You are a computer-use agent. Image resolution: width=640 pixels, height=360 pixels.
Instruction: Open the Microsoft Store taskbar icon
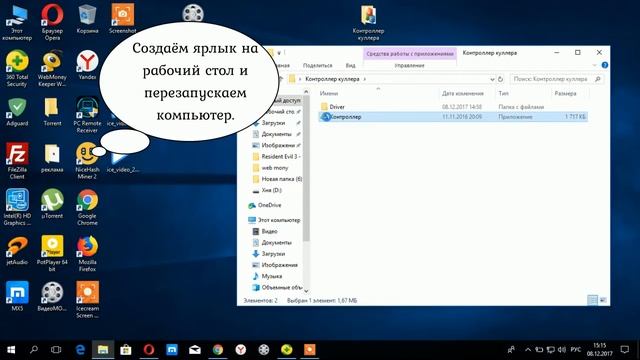(126, 350)
